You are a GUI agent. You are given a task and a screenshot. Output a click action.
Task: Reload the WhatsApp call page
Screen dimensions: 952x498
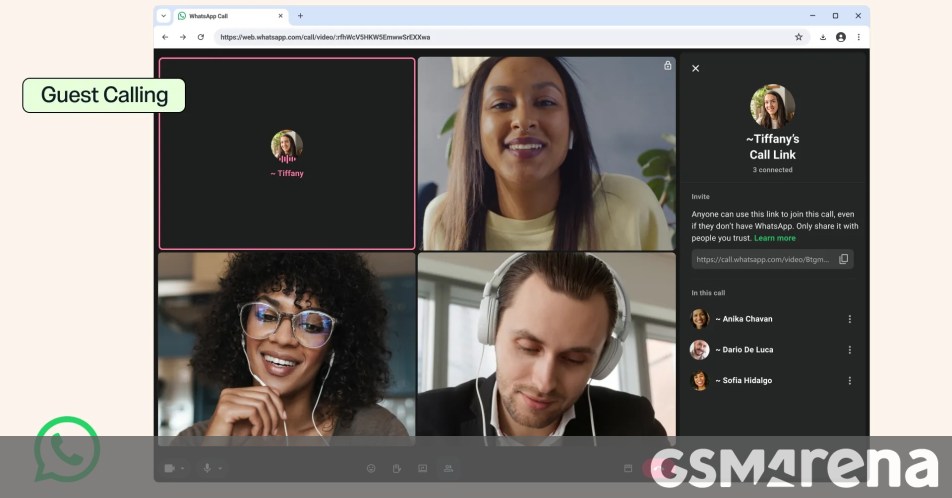point(201,37)
